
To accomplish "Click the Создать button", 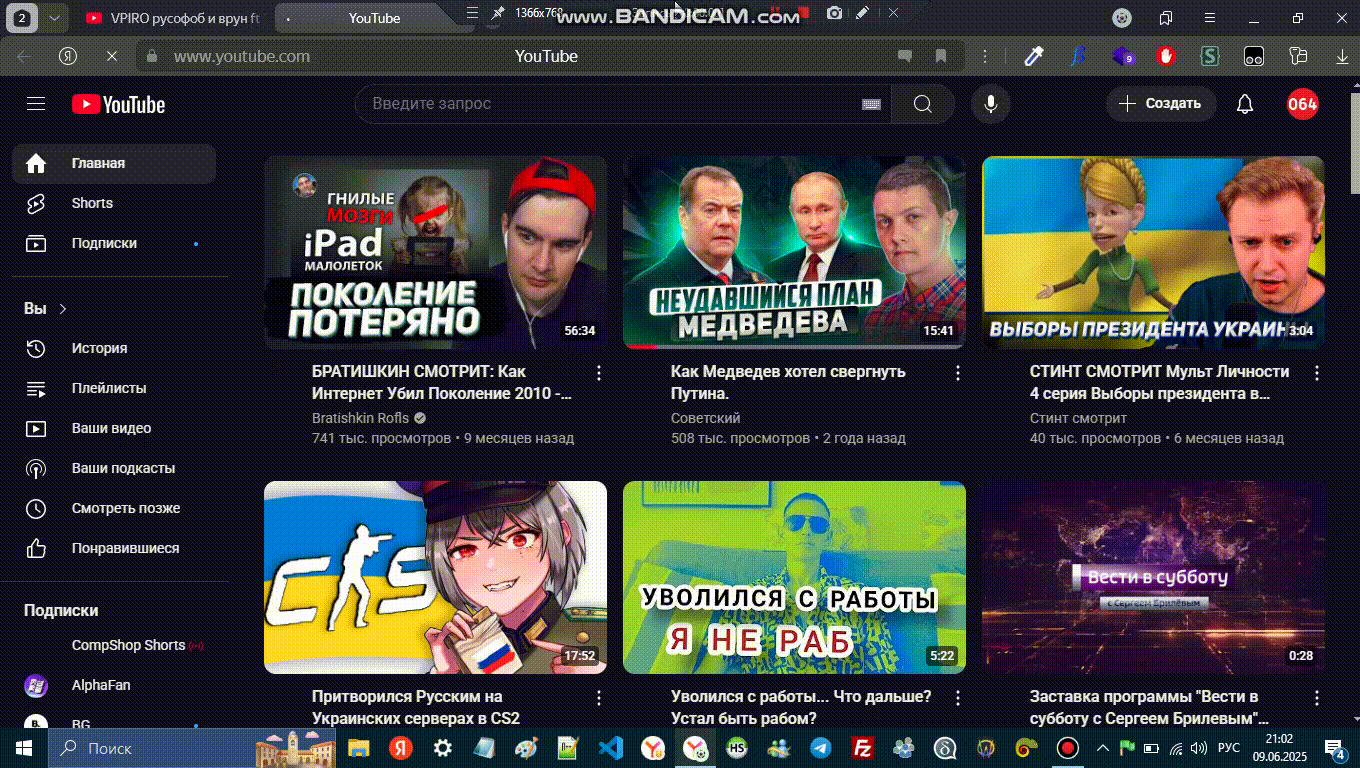I will (1160, 104).
